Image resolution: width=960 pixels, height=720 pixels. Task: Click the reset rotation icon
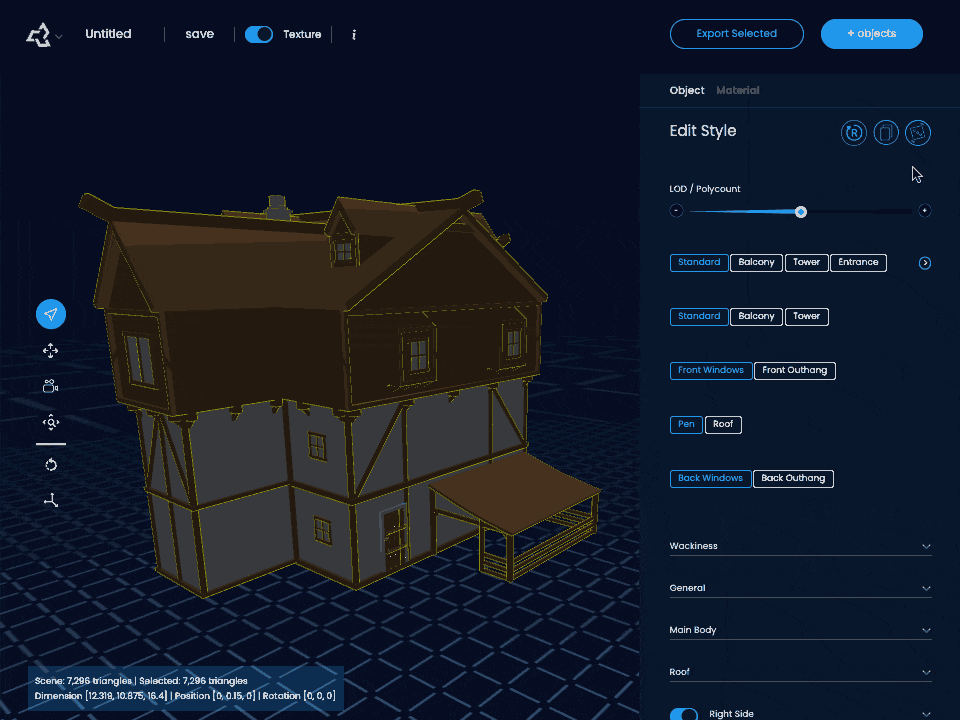click(x=51, y=465)
